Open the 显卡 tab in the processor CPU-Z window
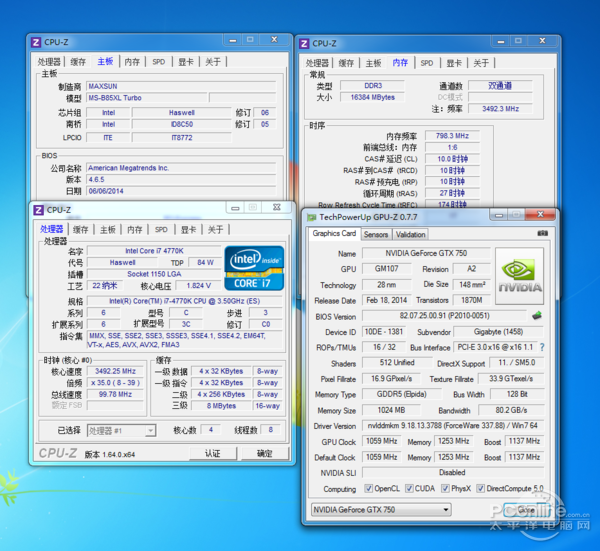 [x=188, y=230]
